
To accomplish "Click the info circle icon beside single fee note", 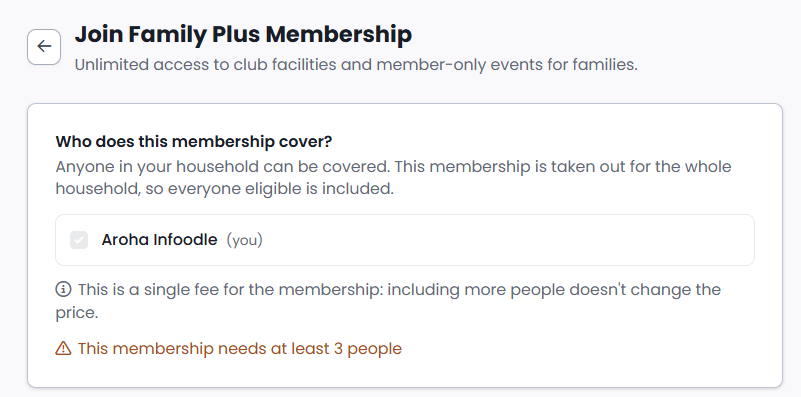I will [x=63, y=290].
